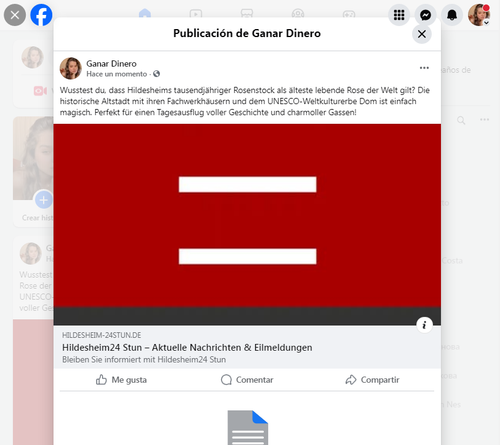
Task: Click the create story plus button
Action: coord(44,200)
